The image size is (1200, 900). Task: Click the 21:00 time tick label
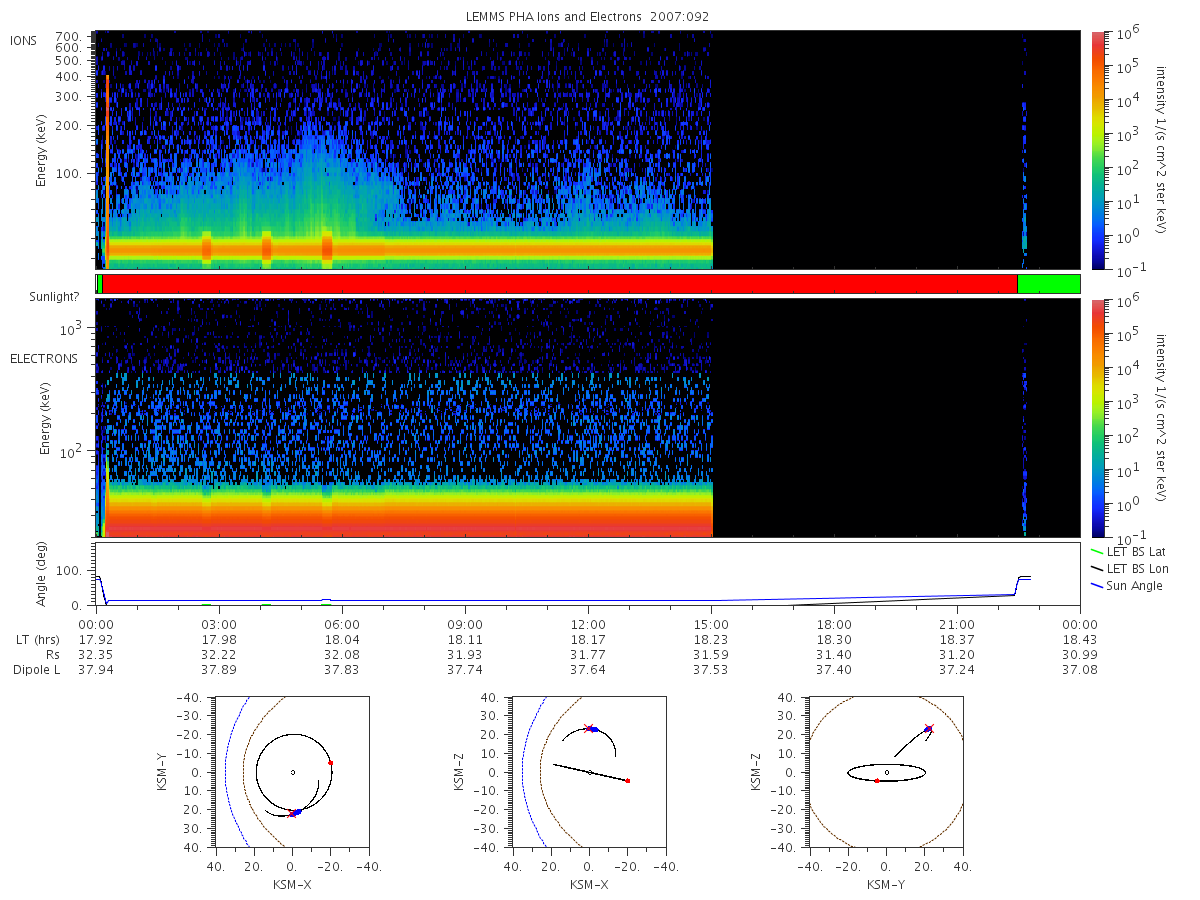pos(957,624)
